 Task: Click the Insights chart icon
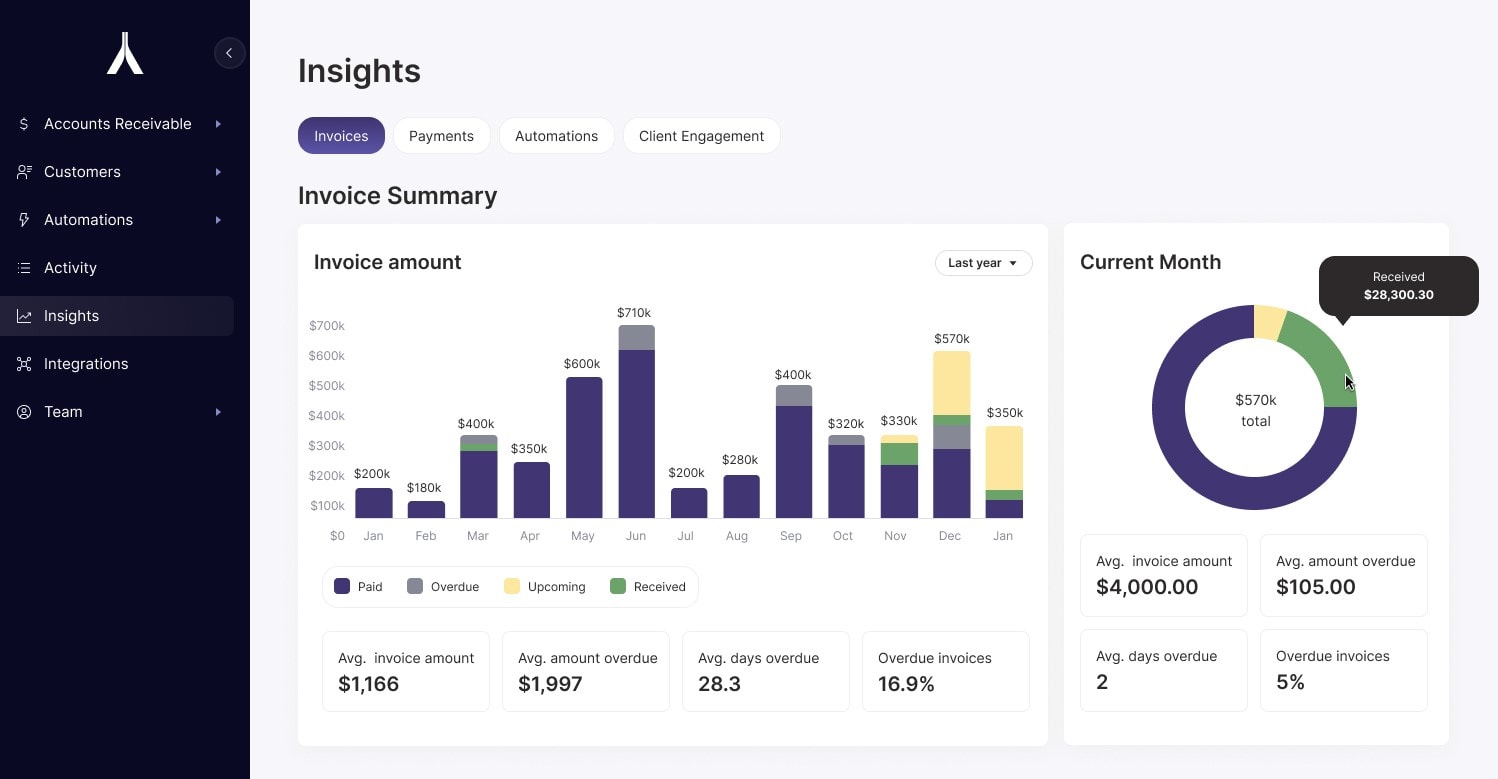pos(24,316)
